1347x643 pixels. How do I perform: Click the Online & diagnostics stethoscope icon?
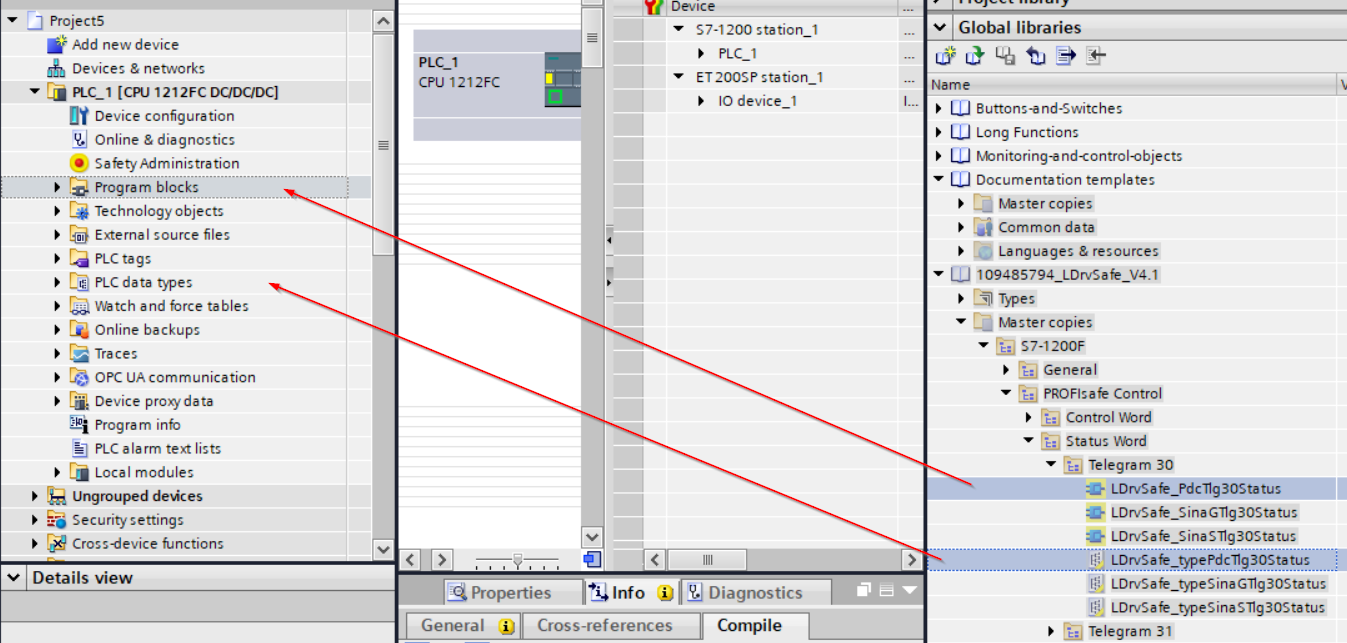tap(79, 140)
